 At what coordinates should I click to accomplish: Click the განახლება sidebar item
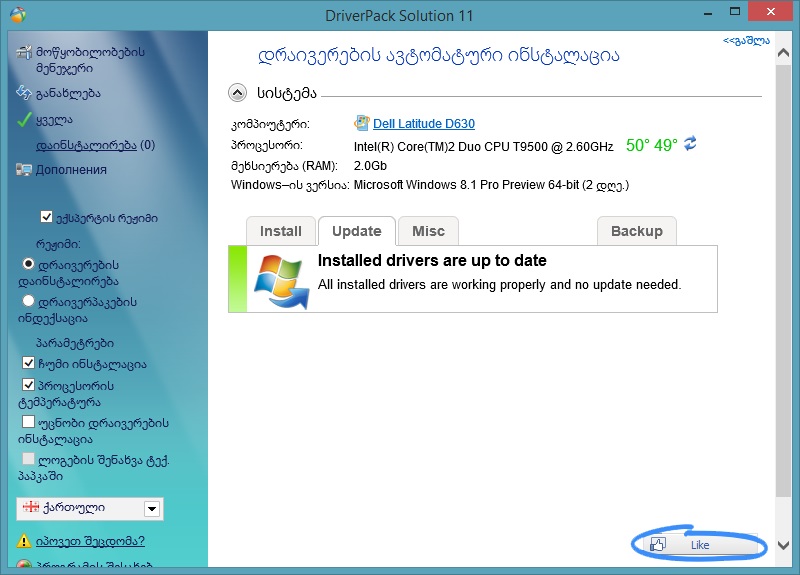pos(68,93)
